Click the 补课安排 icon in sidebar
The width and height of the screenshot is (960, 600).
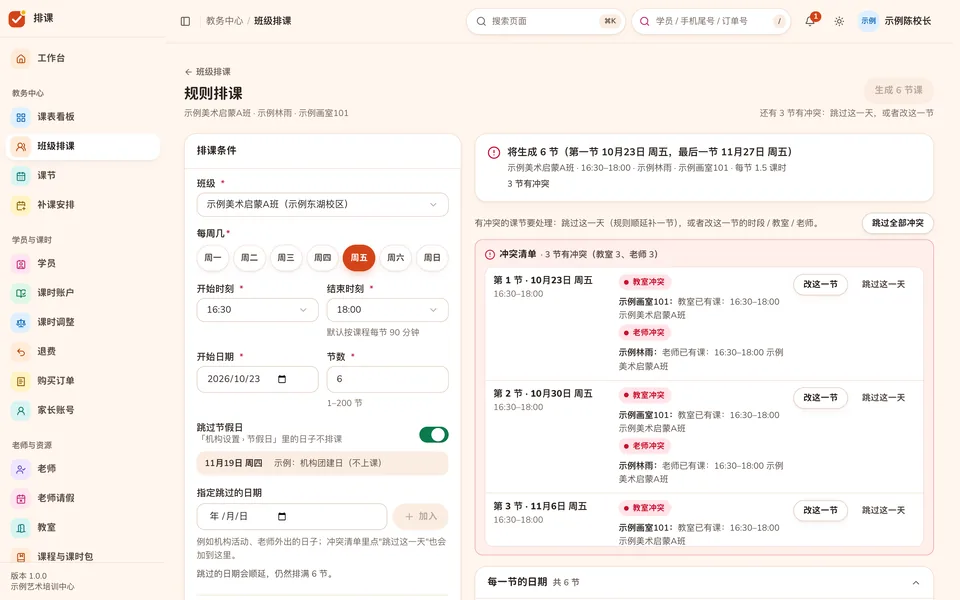(x=21, y=205)
